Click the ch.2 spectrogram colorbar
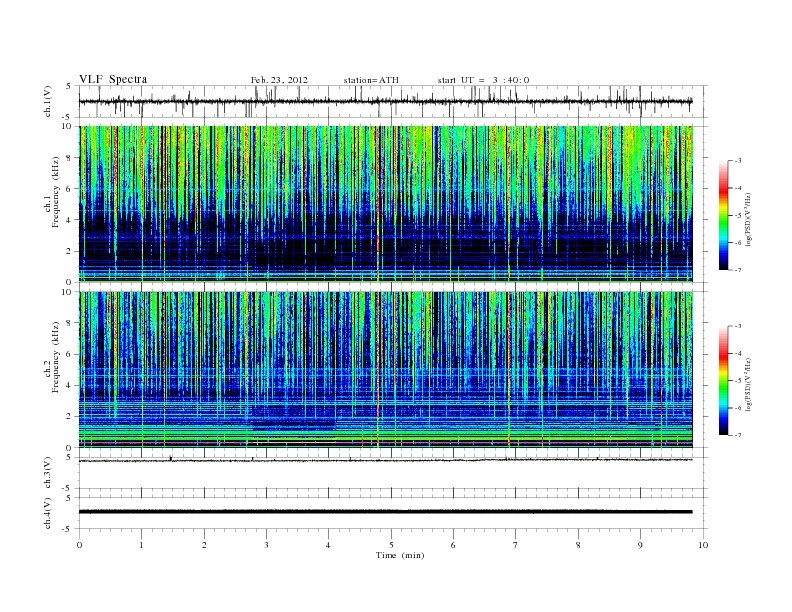792x612 pixels. pyautogui.click(x=724, y=381)
